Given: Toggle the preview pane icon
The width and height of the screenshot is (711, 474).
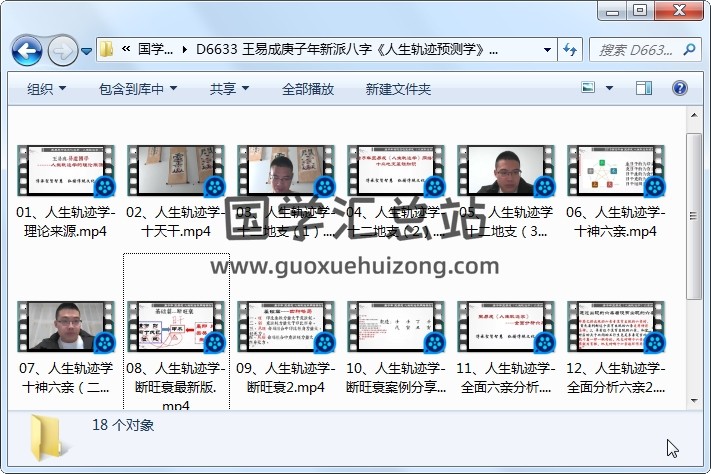Looking at the screenshot, I should [x=645, y=88].
